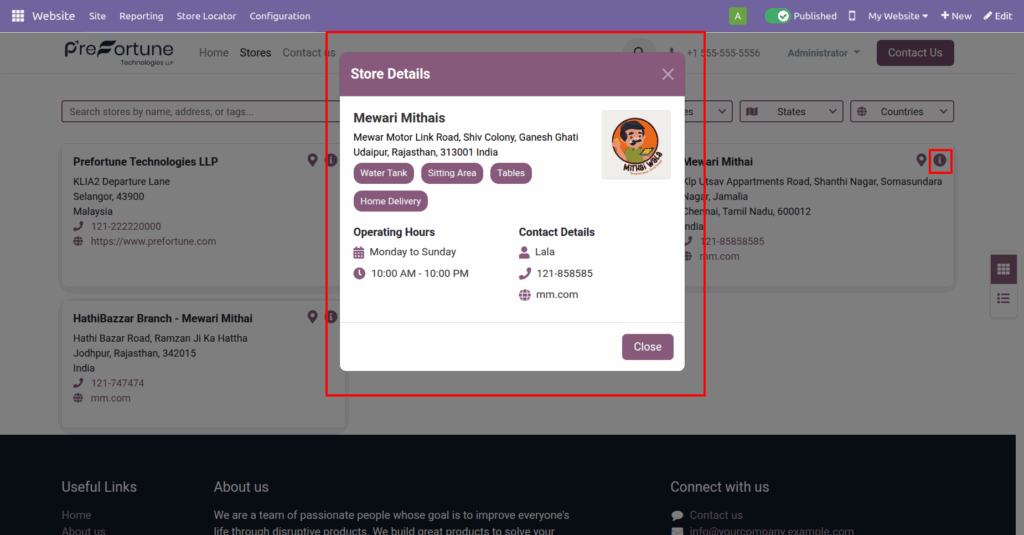Call Prefortune number 121-222220000

[125, 226]
